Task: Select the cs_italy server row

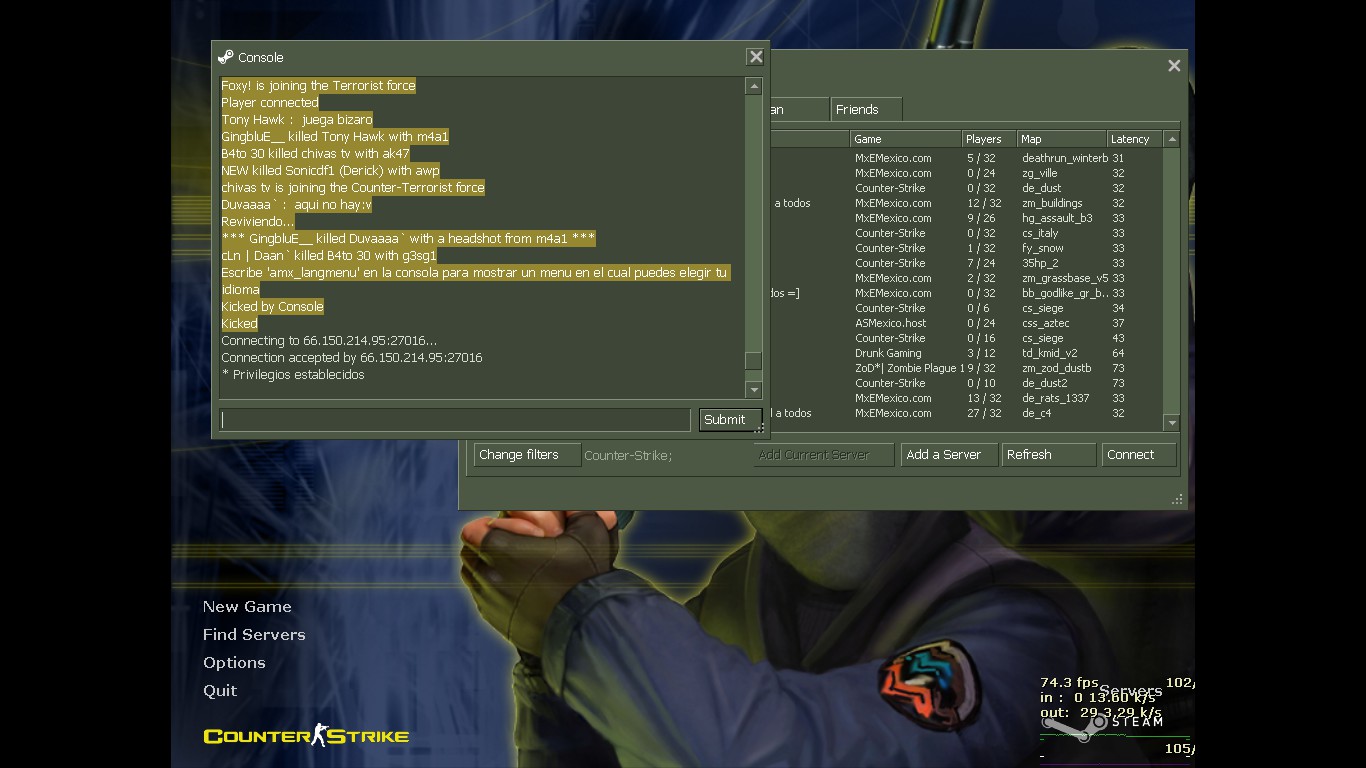Action: (x=965, y=233)
